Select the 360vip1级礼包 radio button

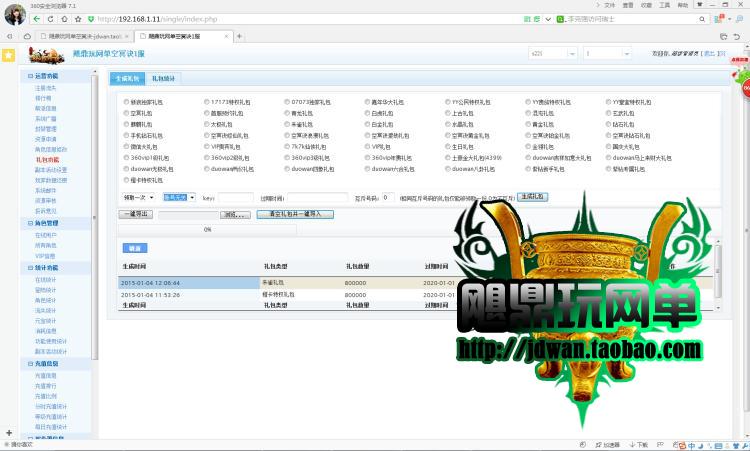pyautogui.click(x=126, y=158)
